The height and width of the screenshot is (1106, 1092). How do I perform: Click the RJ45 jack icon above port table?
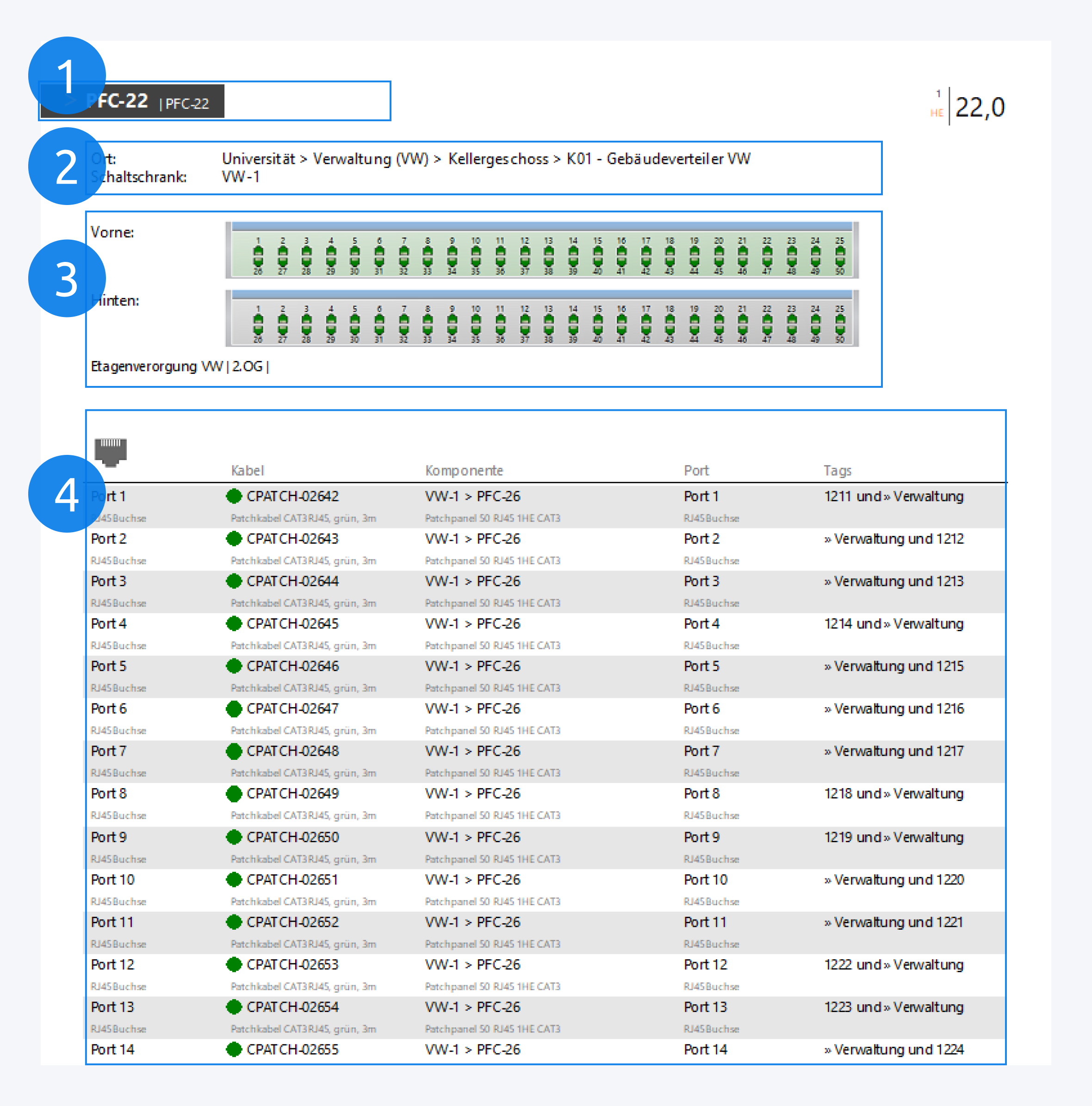[x=111, y=452]
